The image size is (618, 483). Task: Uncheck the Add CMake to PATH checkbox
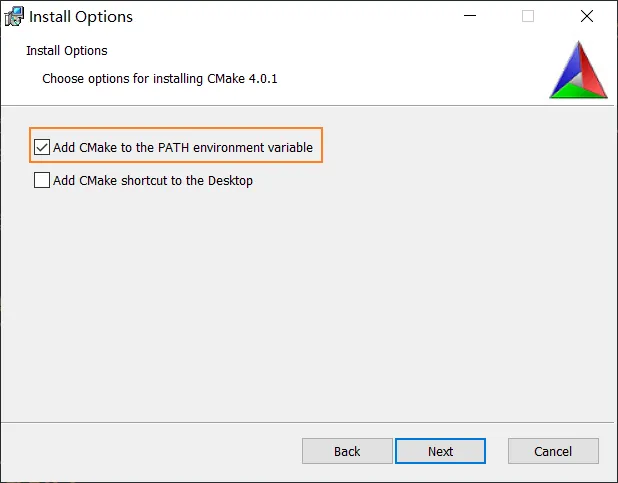coord(42,147)
